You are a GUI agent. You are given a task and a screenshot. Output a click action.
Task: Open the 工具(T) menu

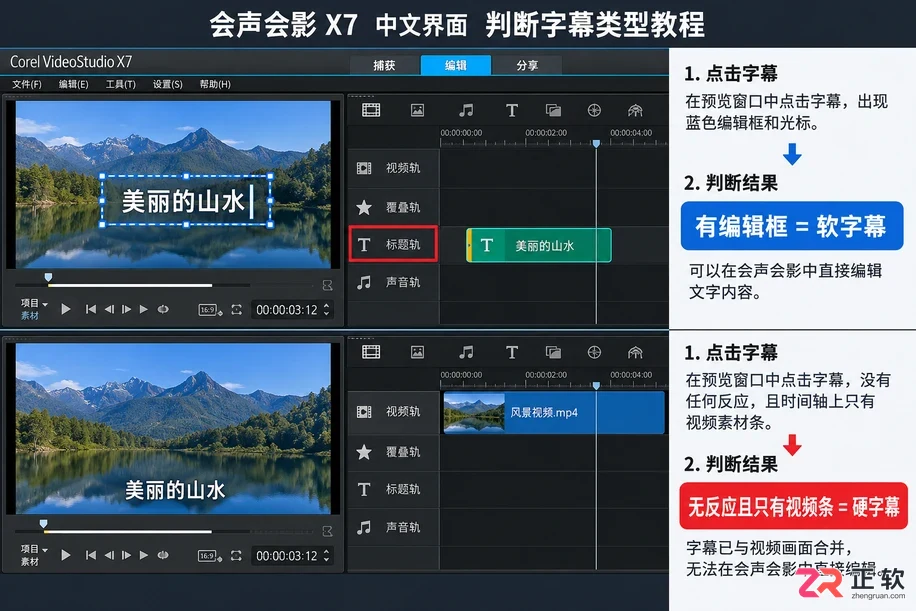point(120,84)
